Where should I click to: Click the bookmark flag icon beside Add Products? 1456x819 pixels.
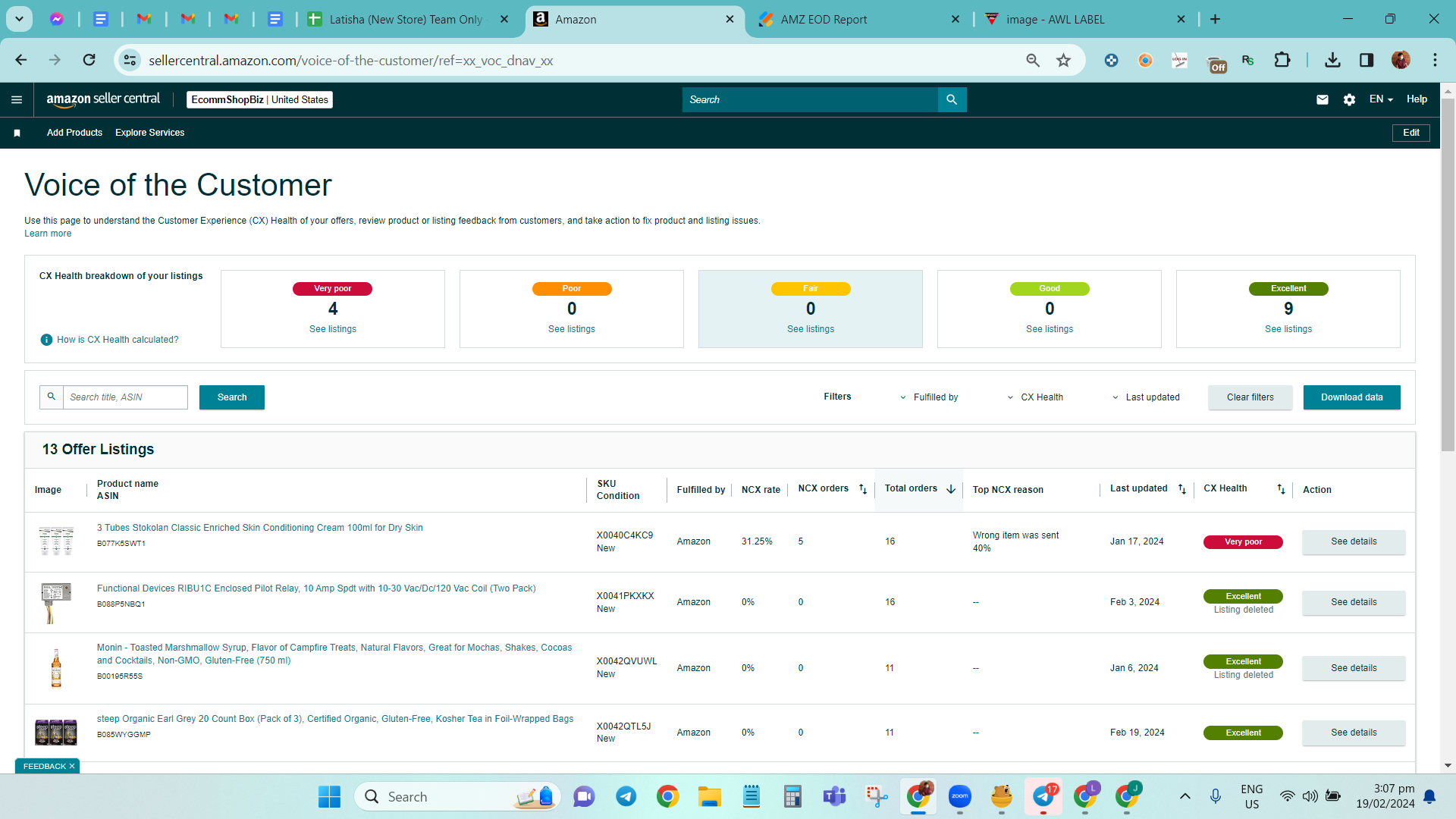point(17,133)
